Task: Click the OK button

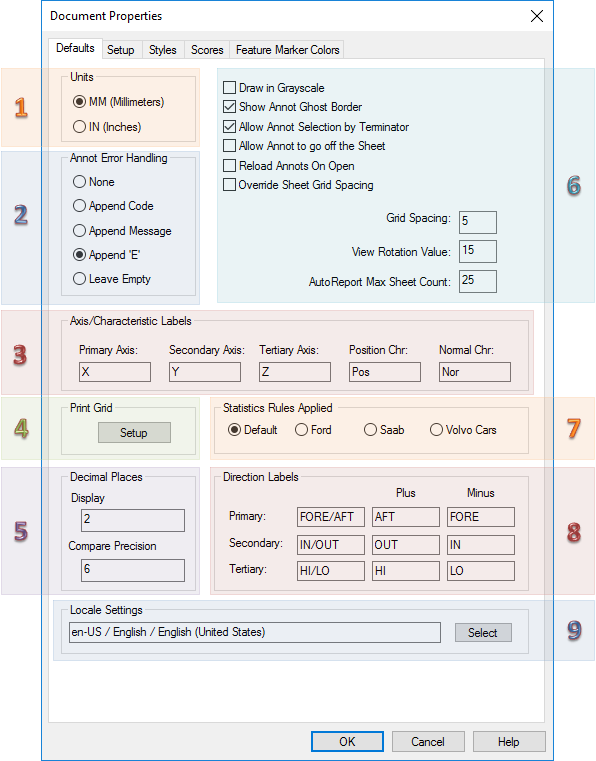Action: (x=347, y=742)
